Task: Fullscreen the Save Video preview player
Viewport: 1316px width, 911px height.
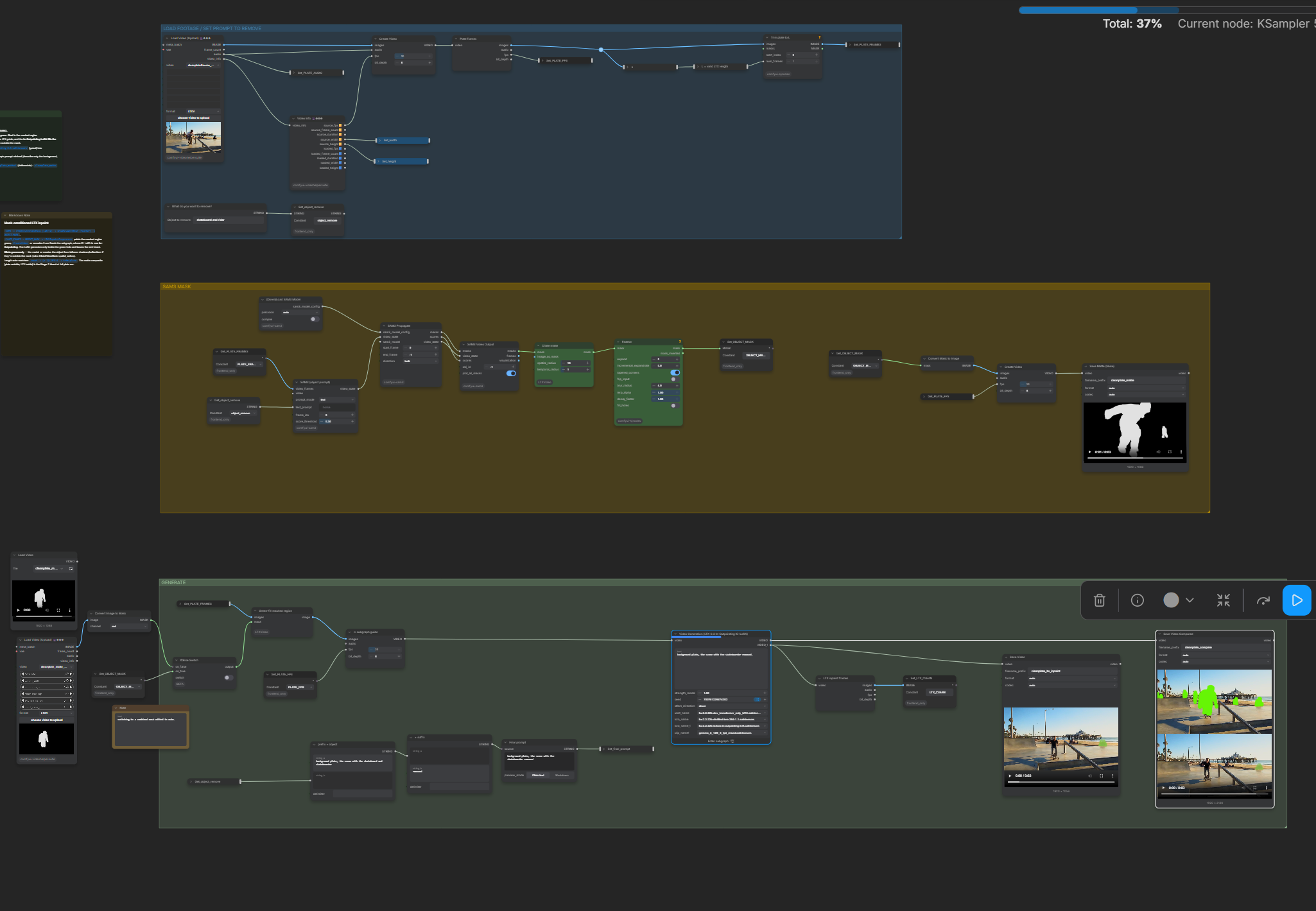Action: pyautogui.click(x=1101, y=776)
